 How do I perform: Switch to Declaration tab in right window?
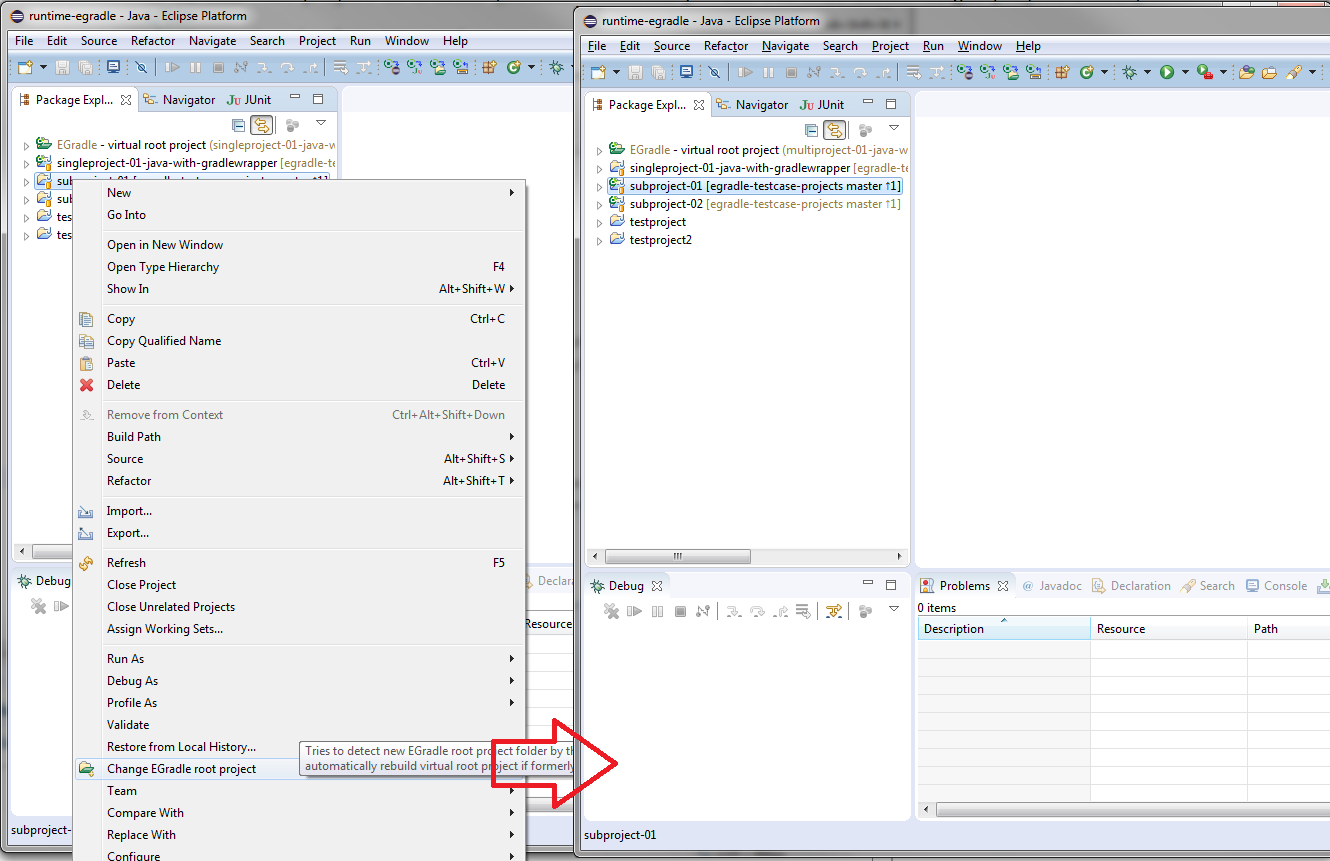click(1131, 586)
